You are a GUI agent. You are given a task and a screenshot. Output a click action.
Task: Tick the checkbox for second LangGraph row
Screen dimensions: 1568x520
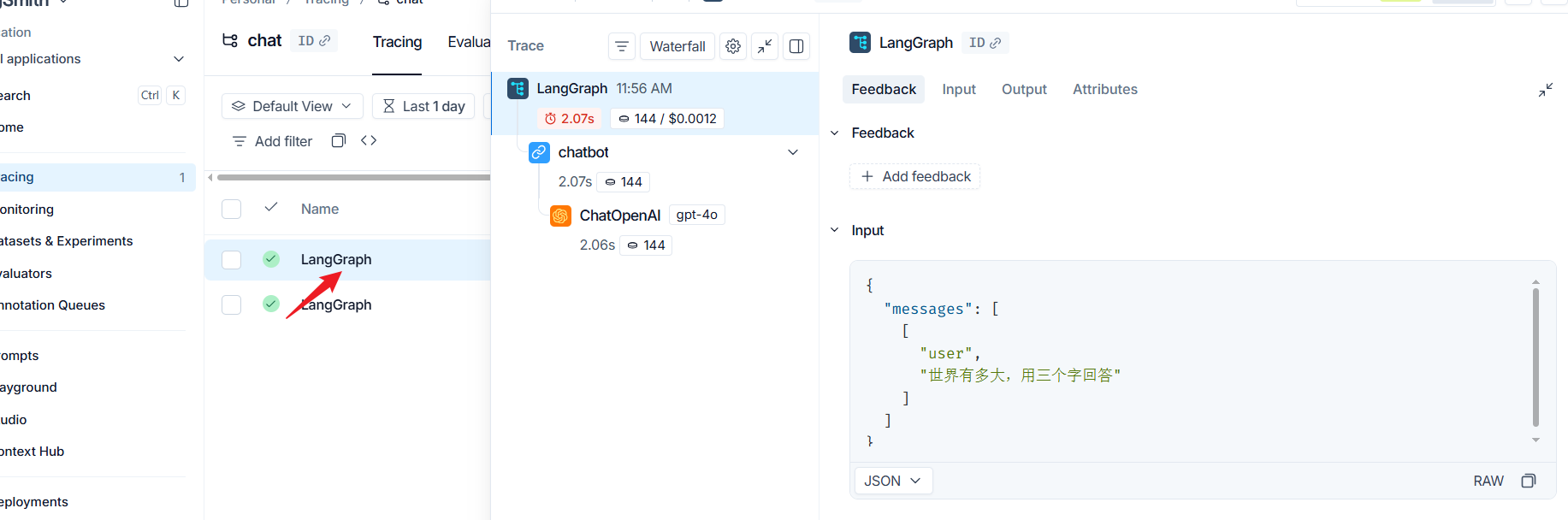click(x=232, y=304)
